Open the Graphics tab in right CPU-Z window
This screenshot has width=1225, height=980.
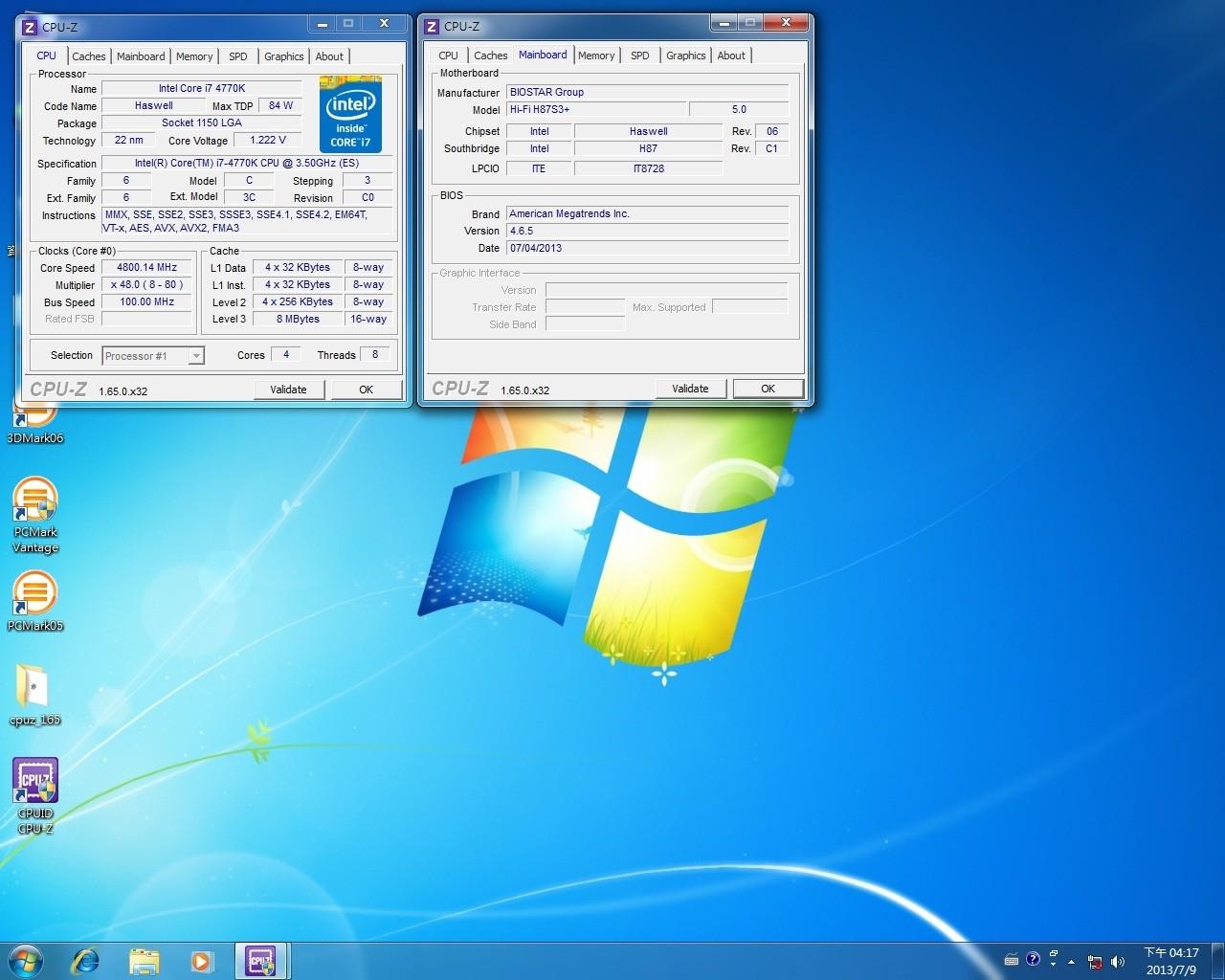pos(686,56)
